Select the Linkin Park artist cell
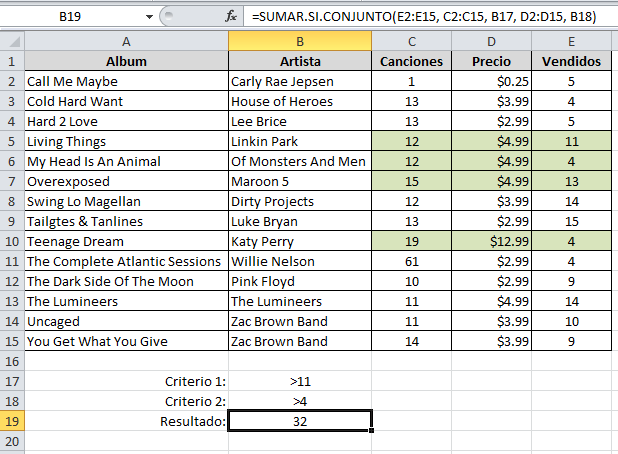Image resolution: width=618 pixels, height=454 pixels. tap(299, 141)
